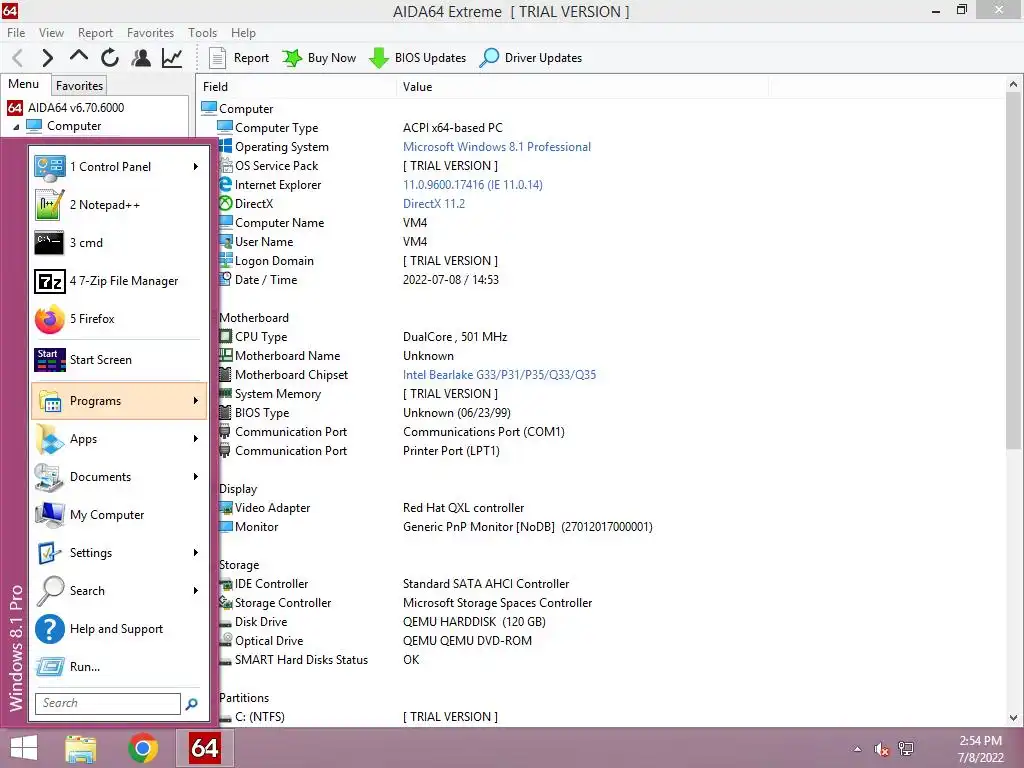Viewport: 1024px width, 768px height.
Task: Open Google Chrome from the taskbar
Action: coord(142,748)
